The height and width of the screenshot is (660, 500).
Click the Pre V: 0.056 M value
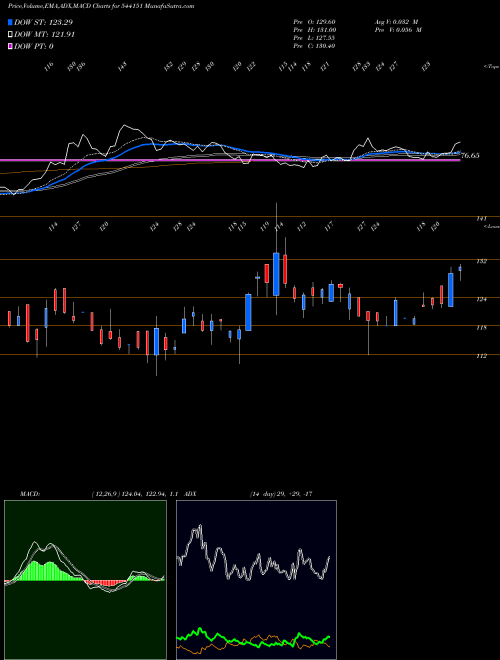click(398, 30)
